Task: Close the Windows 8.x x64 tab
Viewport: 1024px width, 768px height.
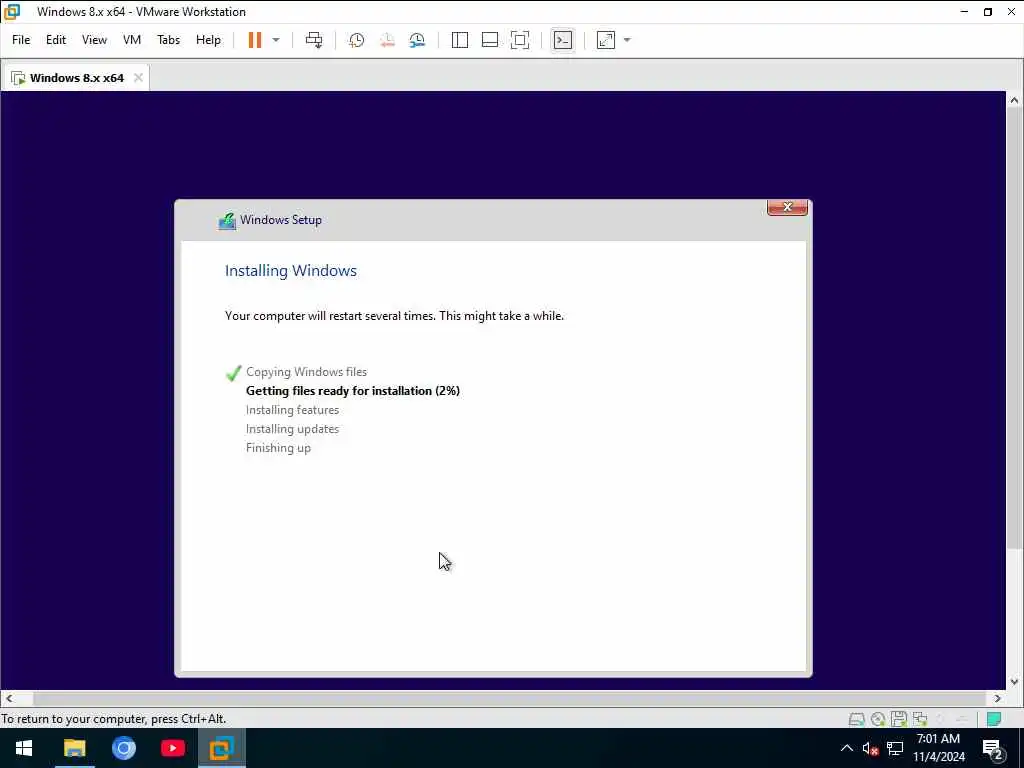Action: coord(138,78)
